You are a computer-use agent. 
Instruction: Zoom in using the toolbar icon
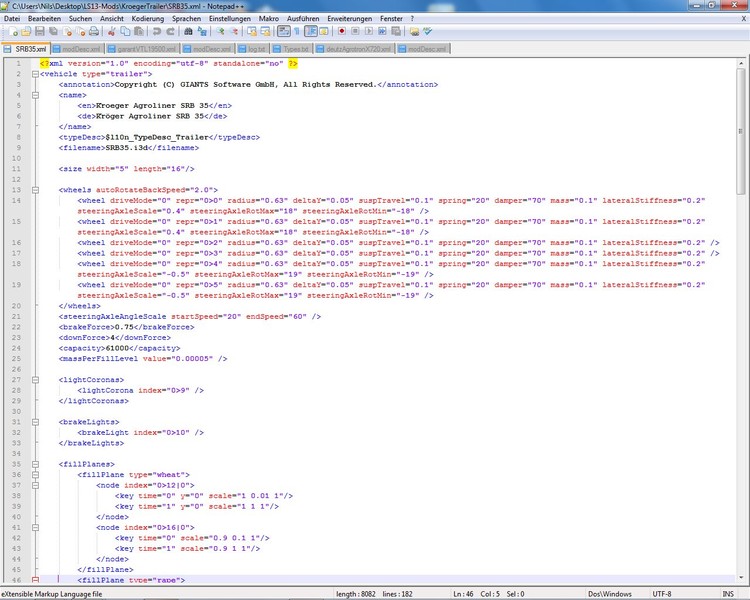pyautogui.click(x=221, y=32)
